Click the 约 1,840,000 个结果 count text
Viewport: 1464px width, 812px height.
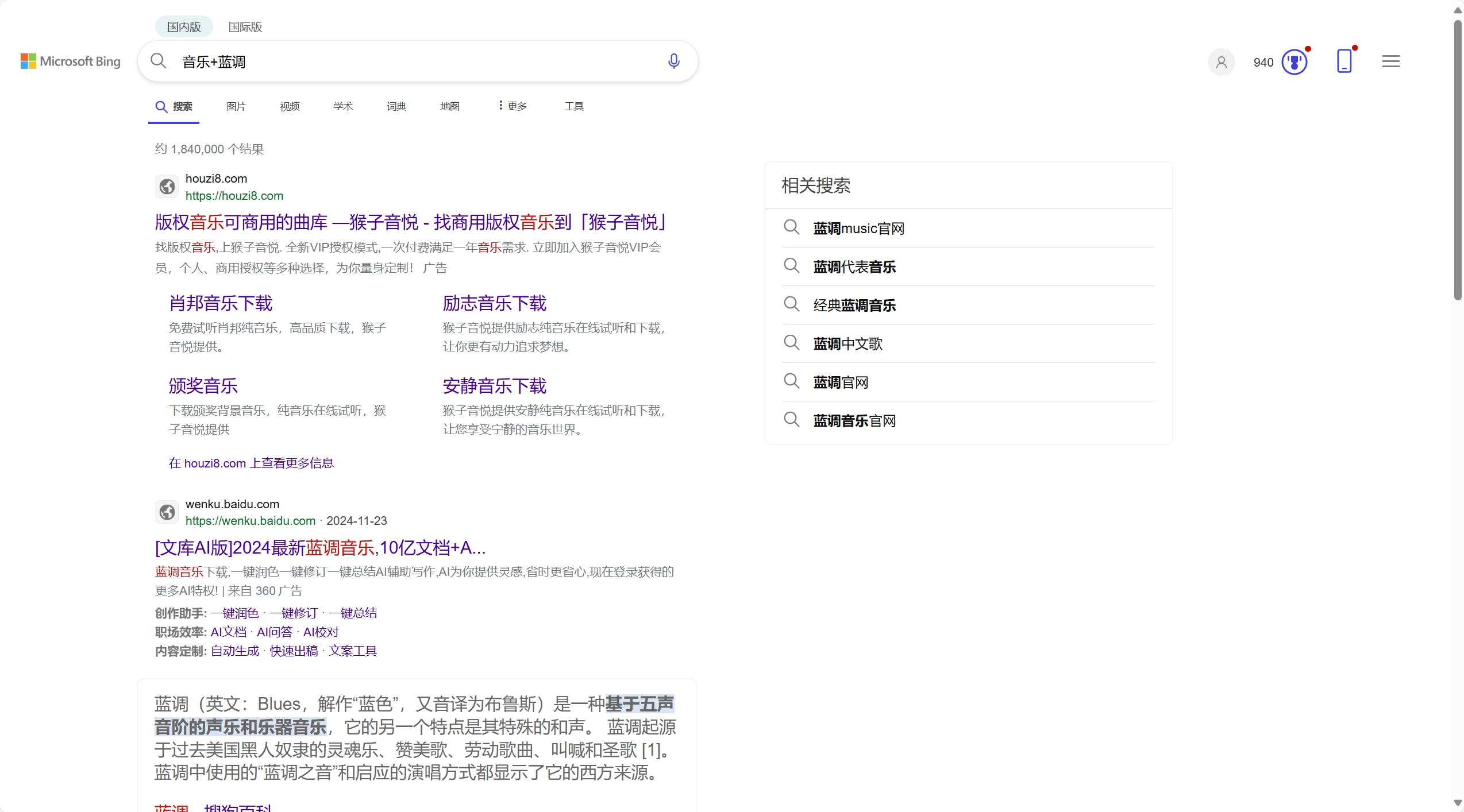[209, 149]
